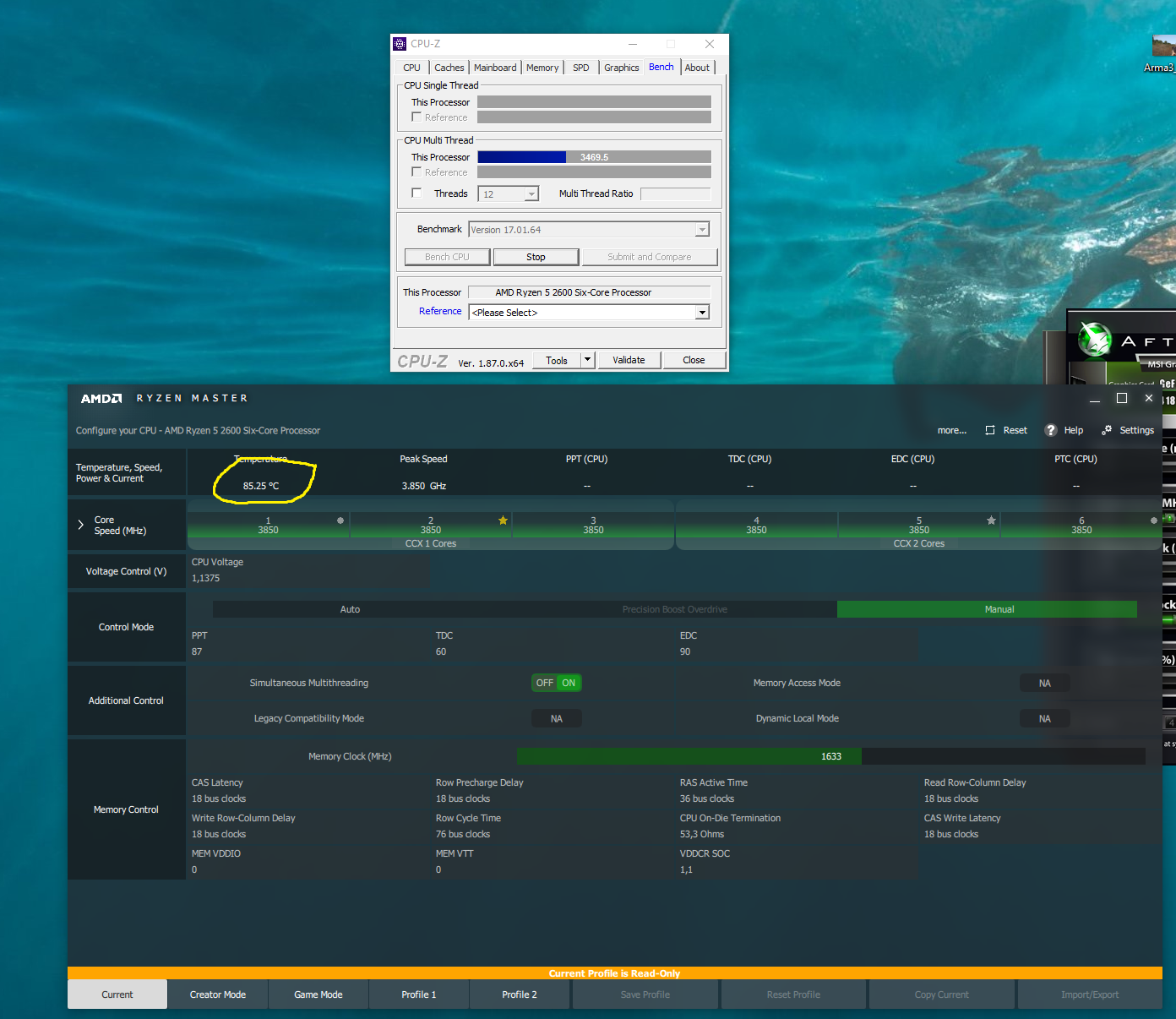Viewport: 1176px width, 1019px height.
Task: Click the dot marker on core 1
Action: [x=340, y=520]
